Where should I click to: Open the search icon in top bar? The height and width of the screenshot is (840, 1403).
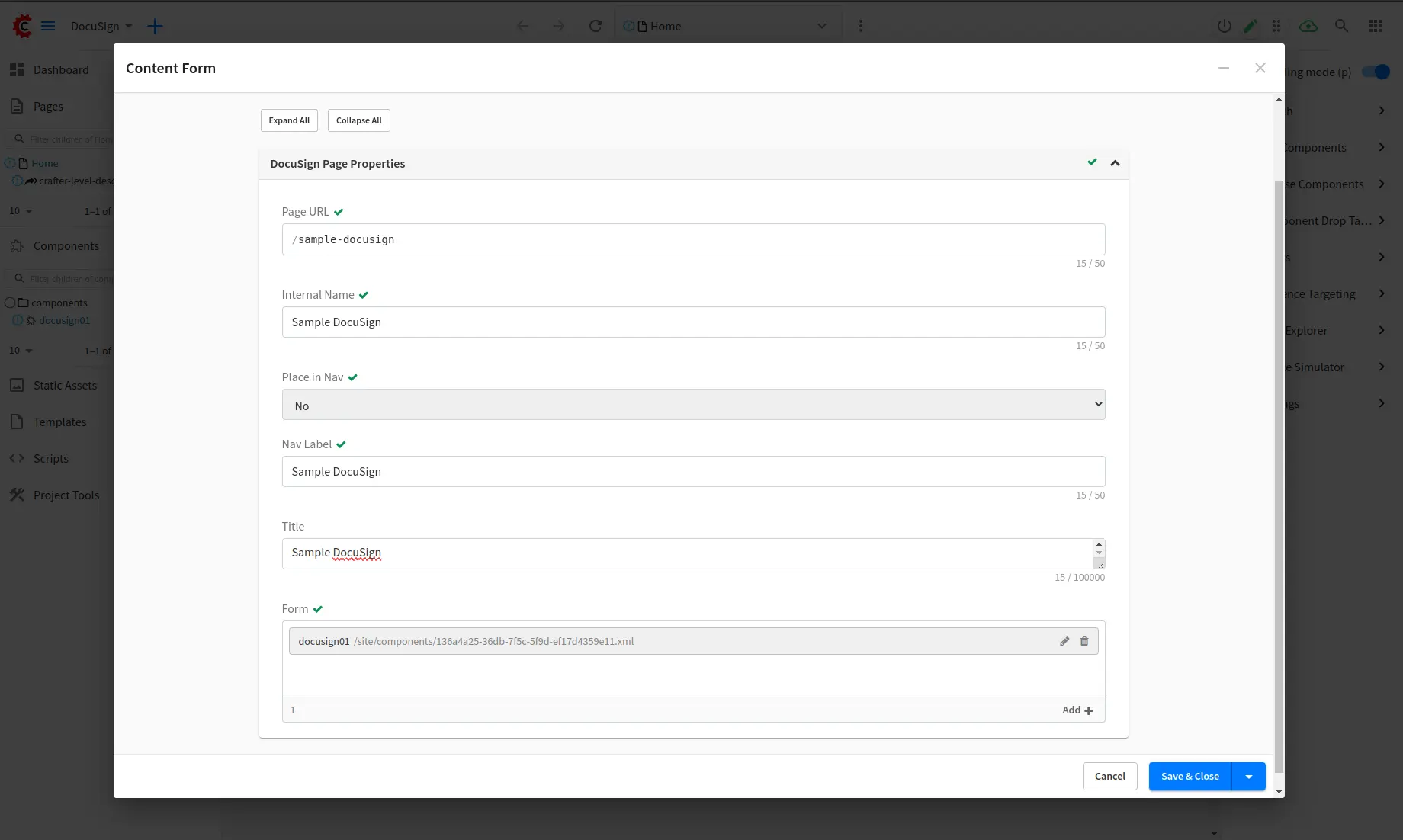pos(1341,26)
